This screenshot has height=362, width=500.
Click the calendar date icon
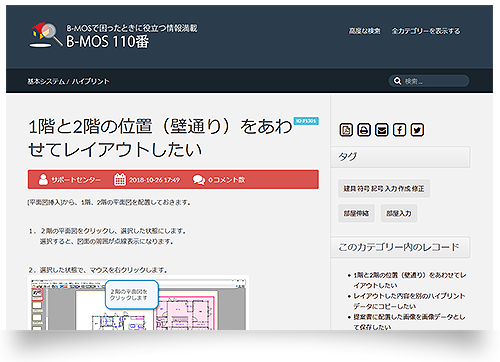tap(120, 179)
